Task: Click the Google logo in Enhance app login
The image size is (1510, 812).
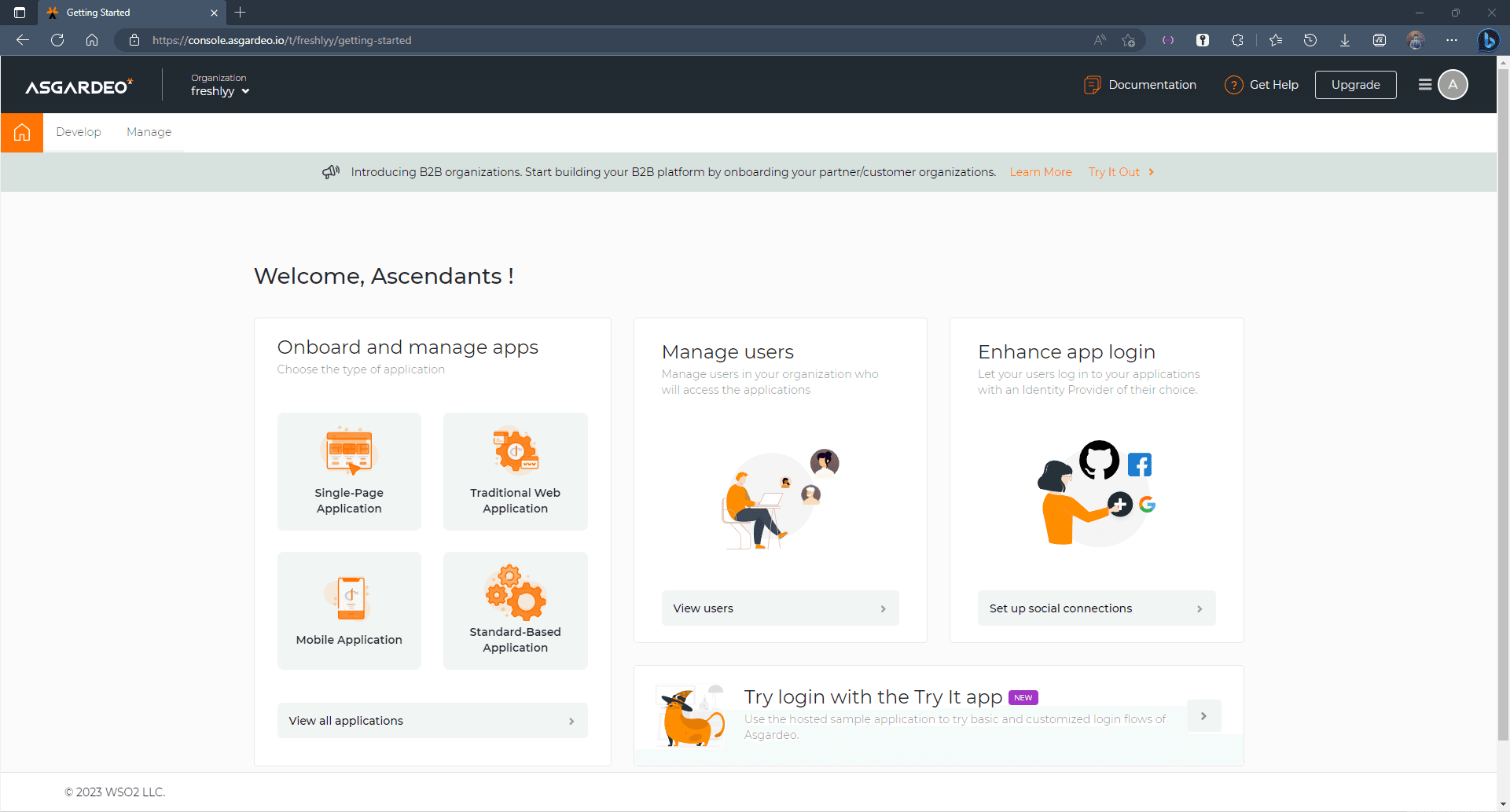Action: (x=1147, y=504)
